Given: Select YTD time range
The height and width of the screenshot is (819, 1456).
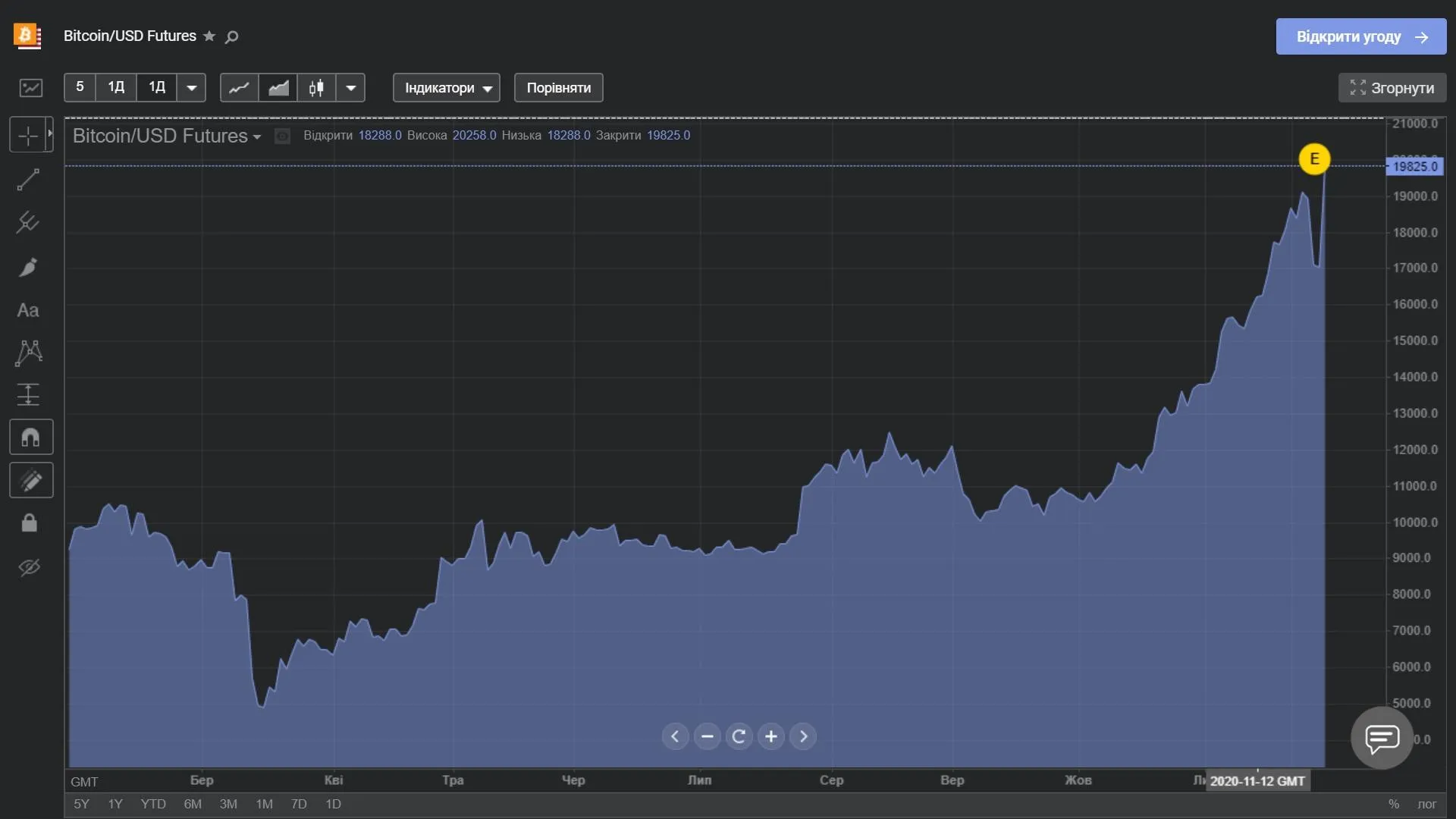Looking at the screenshot, I should click(153, 804).
